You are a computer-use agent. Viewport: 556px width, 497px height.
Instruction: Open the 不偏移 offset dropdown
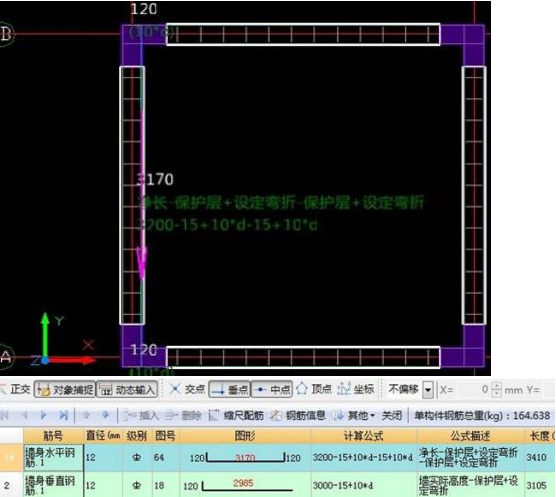click(428, 390)
